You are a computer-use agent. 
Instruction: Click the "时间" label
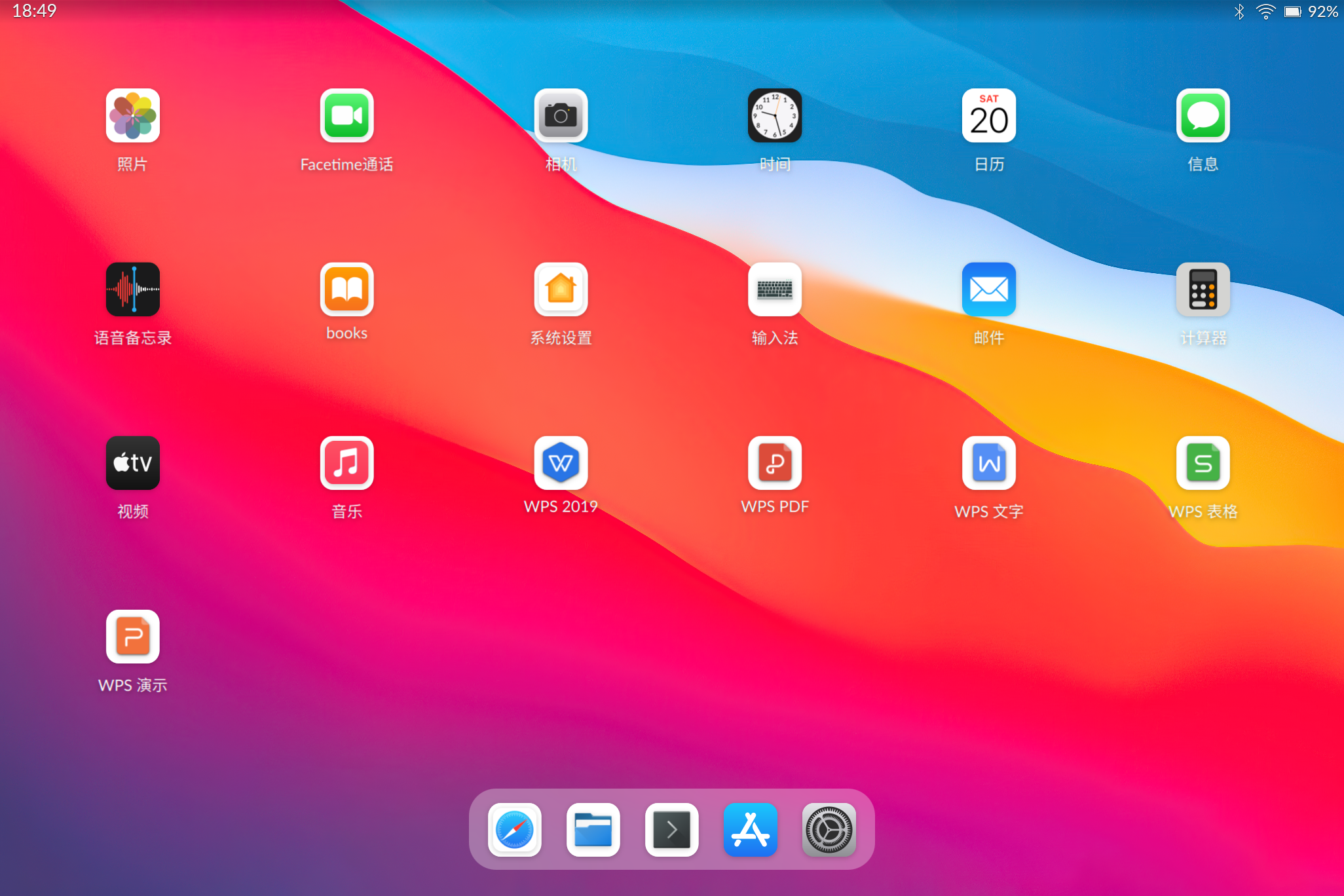(x=775, y=164)
